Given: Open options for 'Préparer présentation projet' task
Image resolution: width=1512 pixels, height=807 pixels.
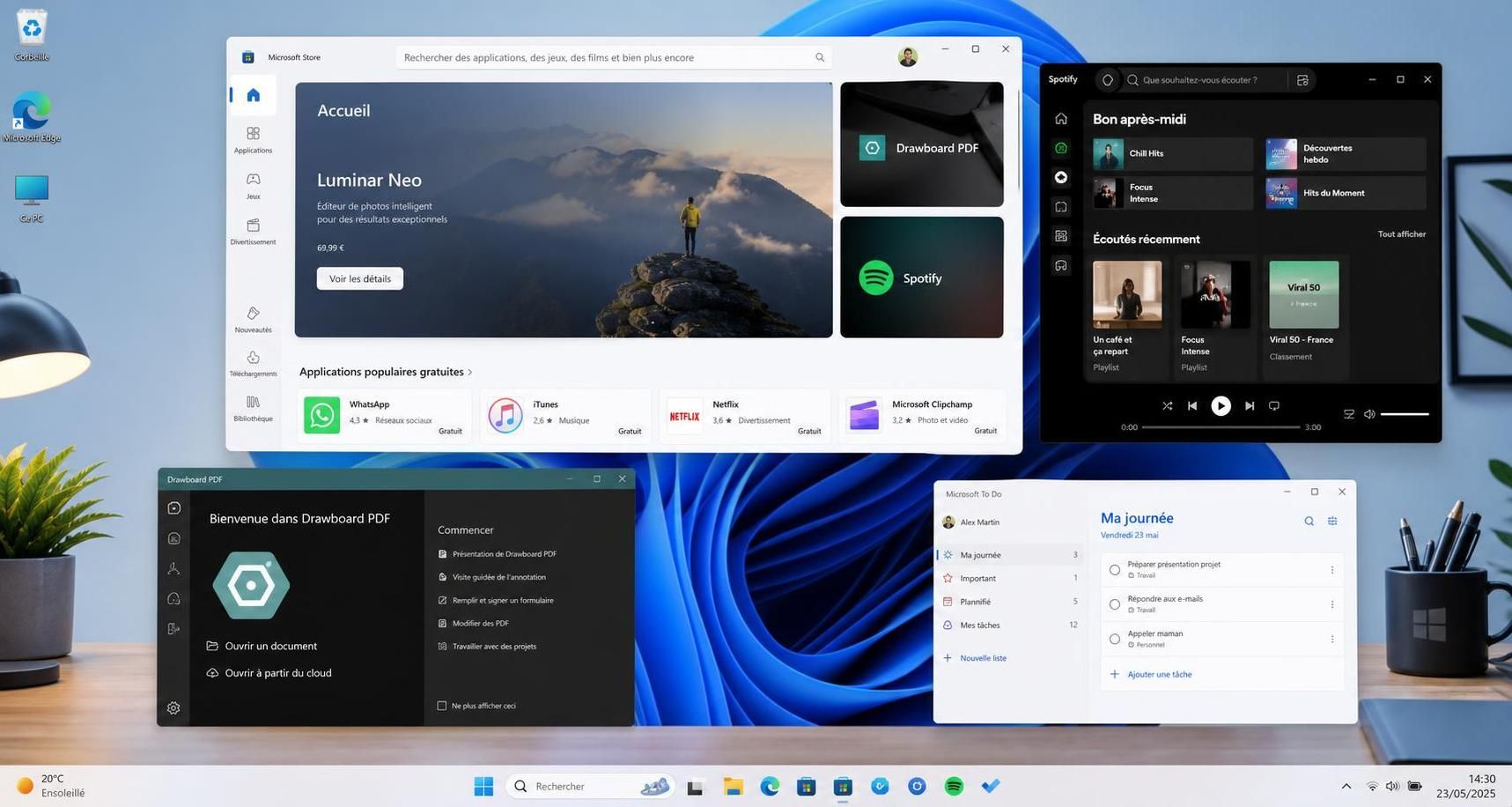Looking at the screenshot, I should (1331, 570).
